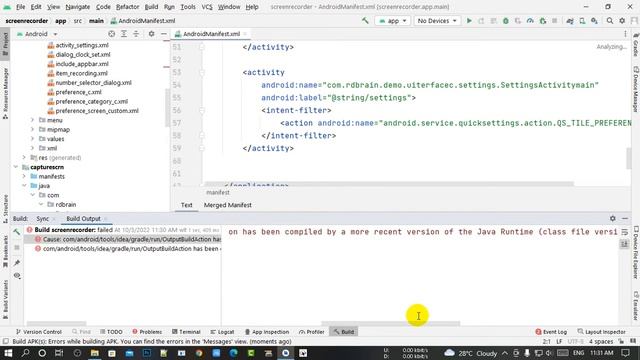Image resolution: width=640 pixels, height=360 pixels.
Task: Open the Android view dropdown
Action: (37, 34)
